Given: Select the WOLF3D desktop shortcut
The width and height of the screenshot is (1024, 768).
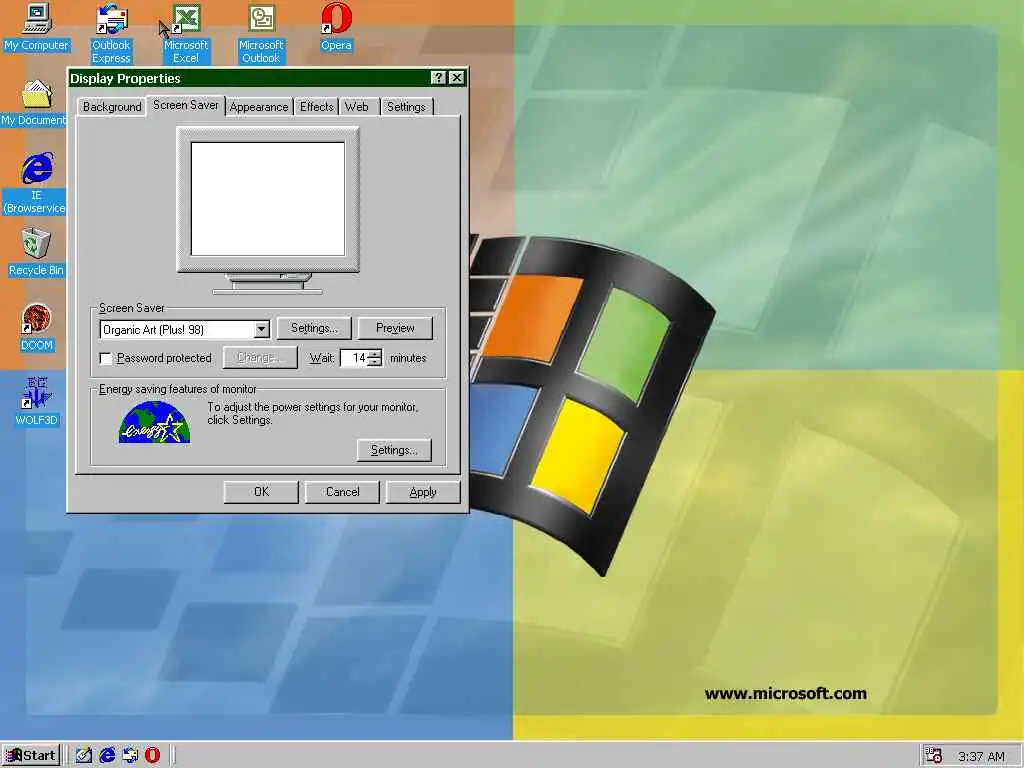Looking at the screenshot, I should (x=37, y=402).
